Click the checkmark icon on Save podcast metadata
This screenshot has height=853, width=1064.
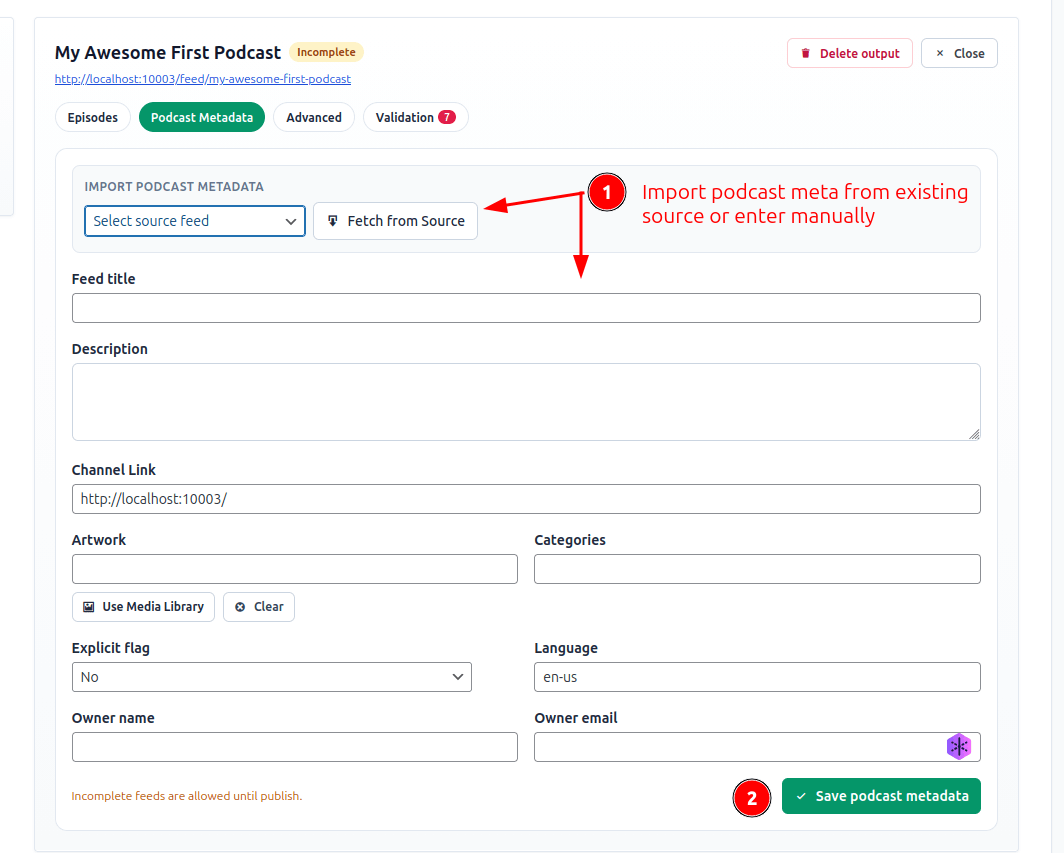802,795
